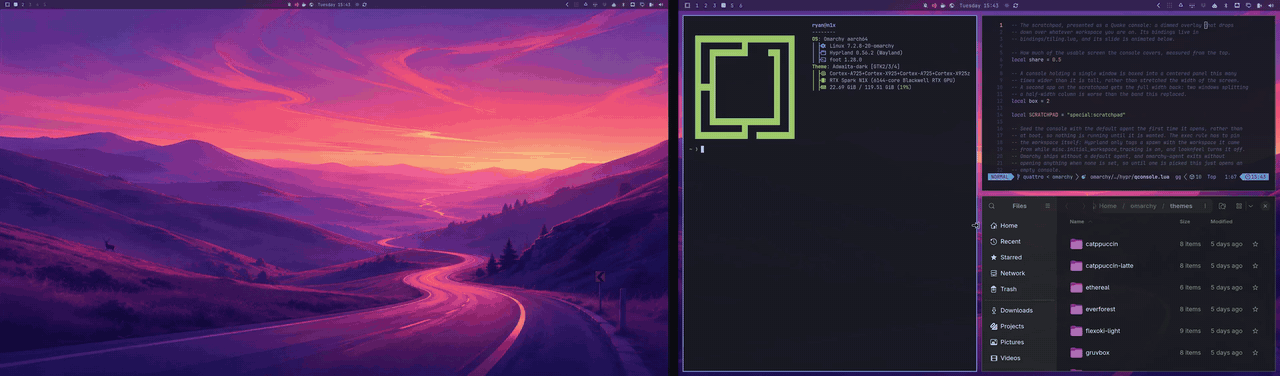The height and width of the screenshot is (376, 1280).
Task: Star the ethereal folder
Action: pos(1255,287)
